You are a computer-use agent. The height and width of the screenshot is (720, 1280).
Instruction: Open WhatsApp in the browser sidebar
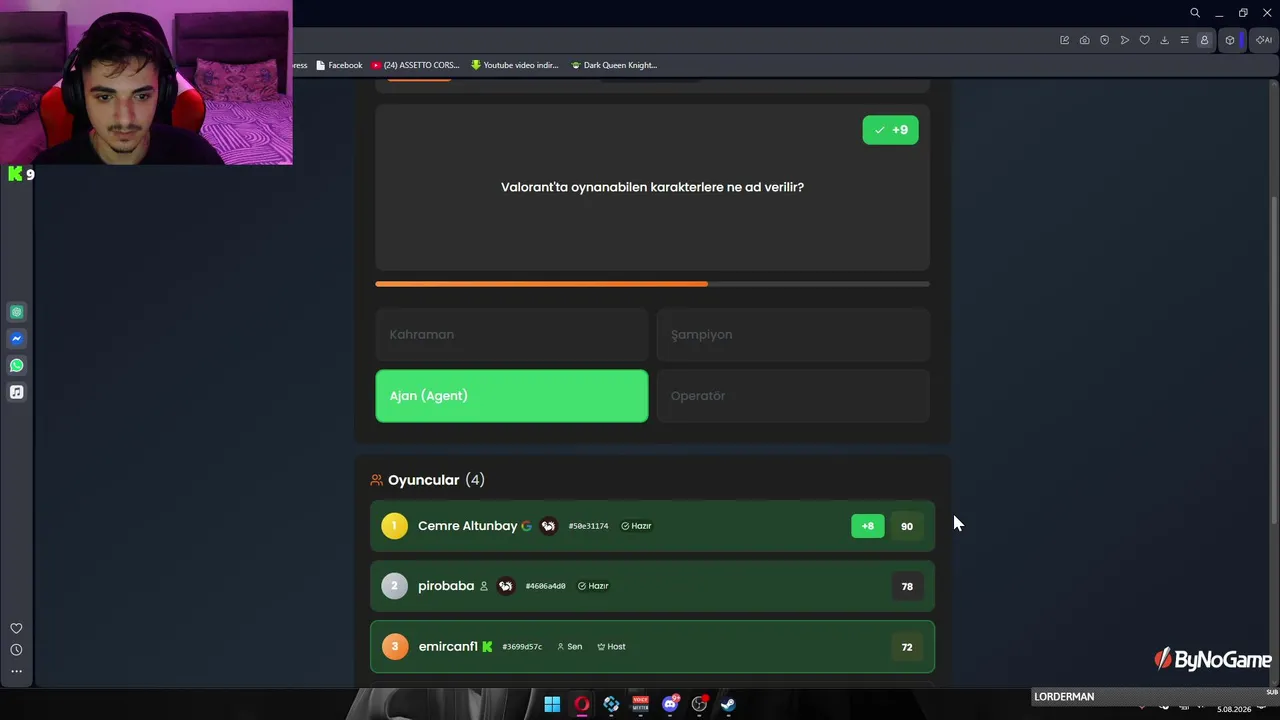coord(16,365)
